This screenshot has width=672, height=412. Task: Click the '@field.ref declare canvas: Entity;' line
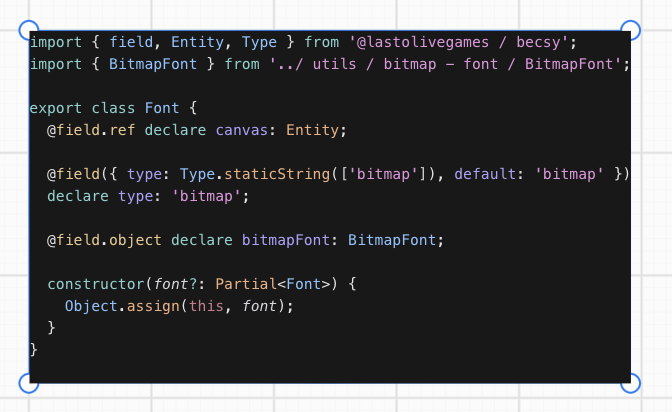point(197,130)
